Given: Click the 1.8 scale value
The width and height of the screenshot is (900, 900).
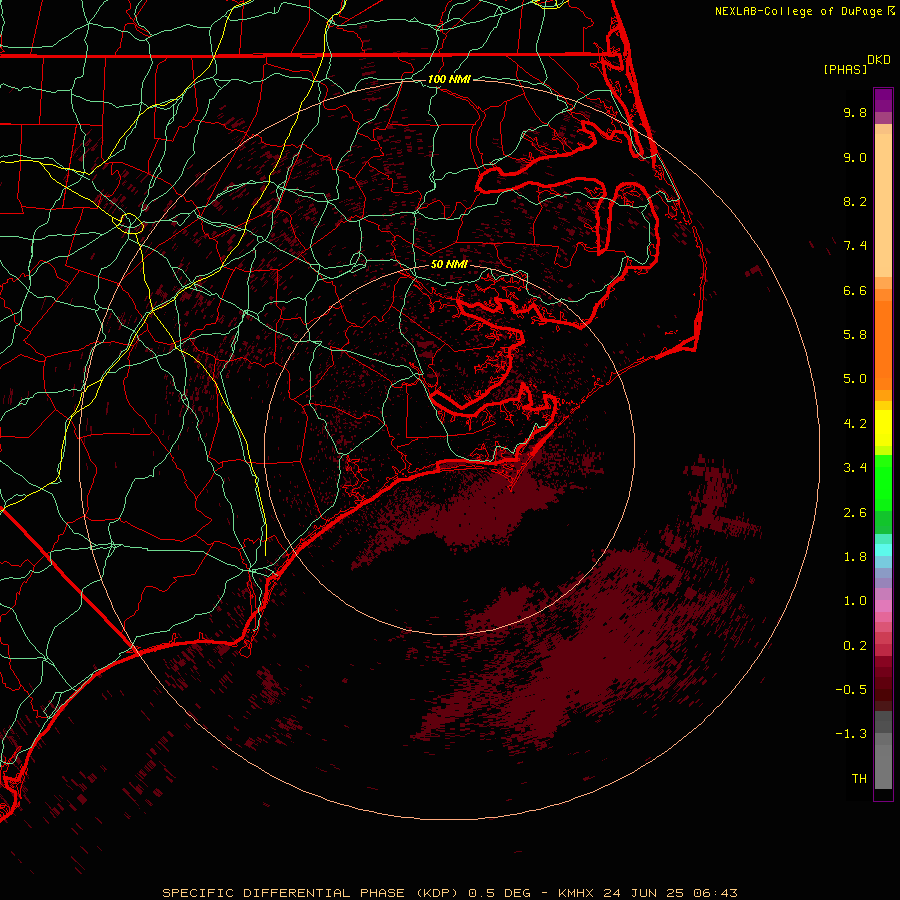Looking at the screenshot, I should coord(855,557).
